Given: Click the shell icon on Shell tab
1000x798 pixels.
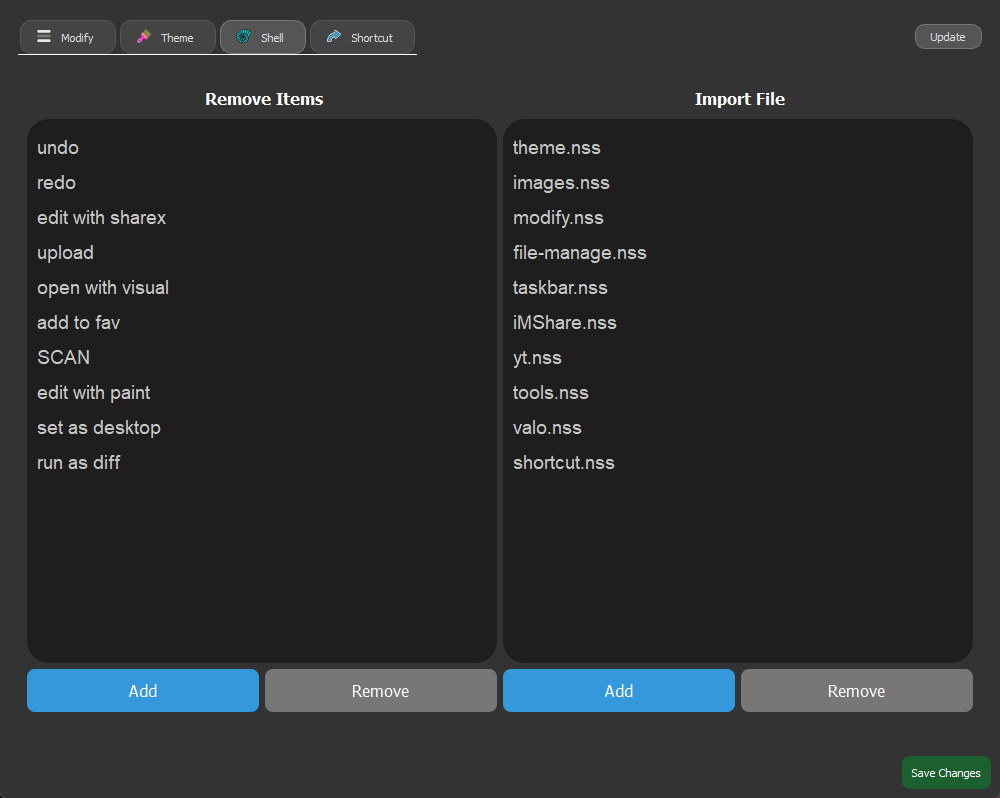Looking at the screenshot, I should tap(244, 36).
